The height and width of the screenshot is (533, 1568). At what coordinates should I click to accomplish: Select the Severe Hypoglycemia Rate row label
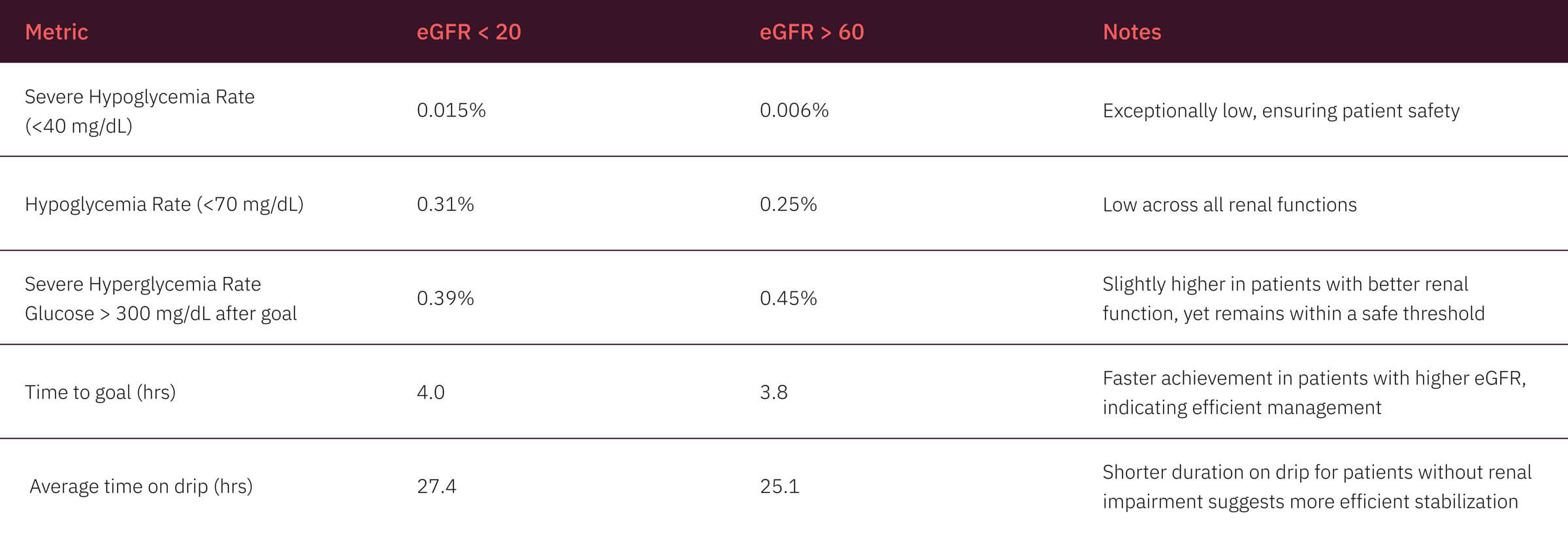tap(139, 111)
